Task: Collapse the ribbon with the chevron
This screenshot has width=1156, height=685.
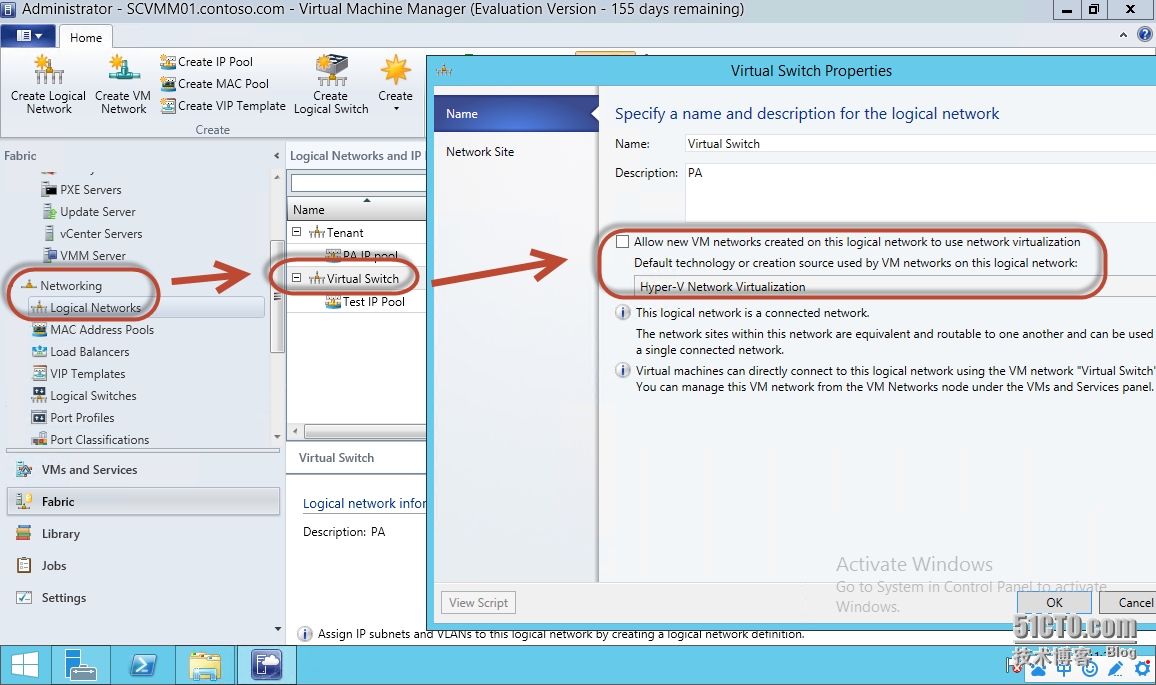Action: (x=1123, y=35)
